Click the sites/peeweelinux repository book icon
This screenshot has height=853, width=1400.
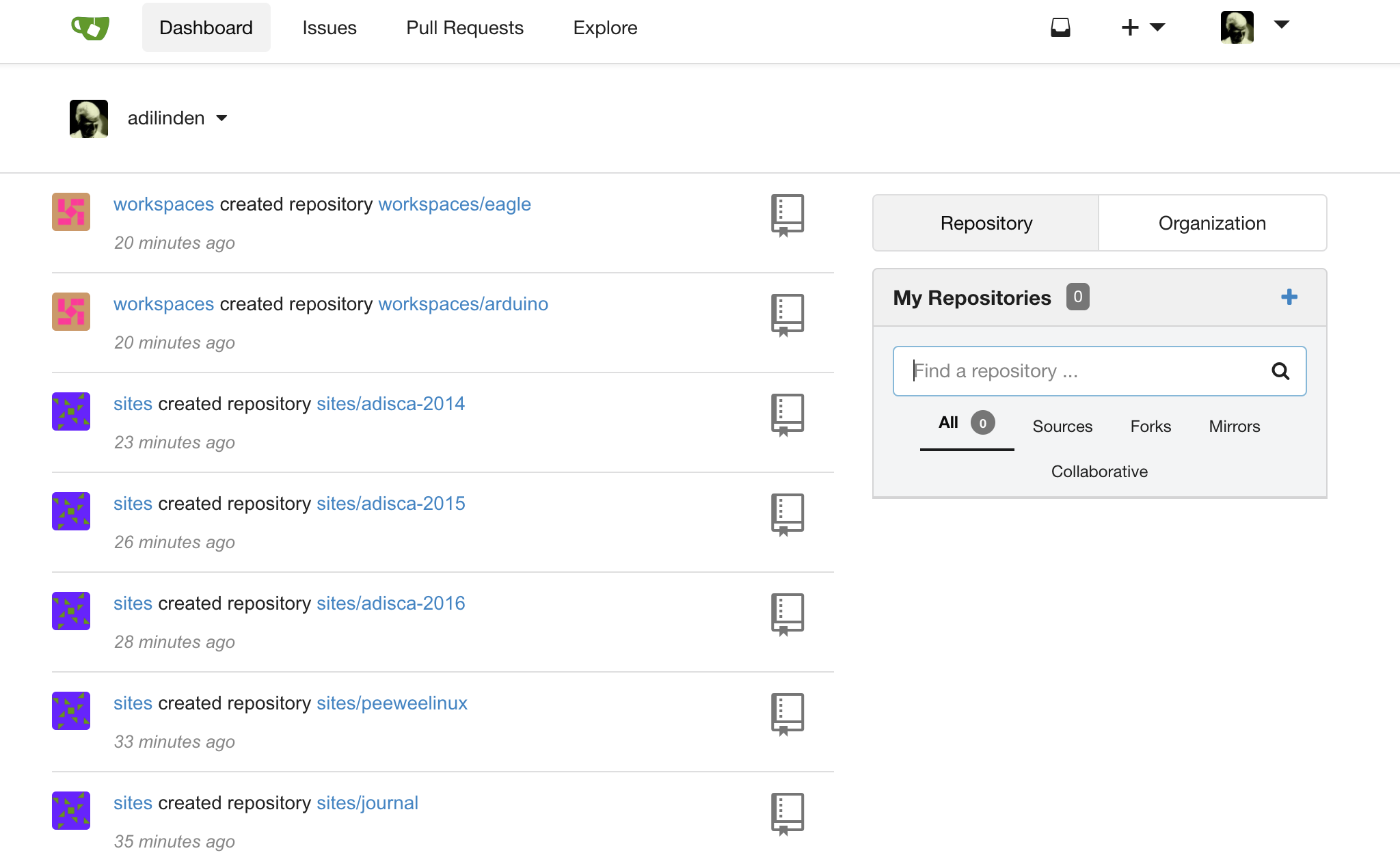tap(787, 714)
